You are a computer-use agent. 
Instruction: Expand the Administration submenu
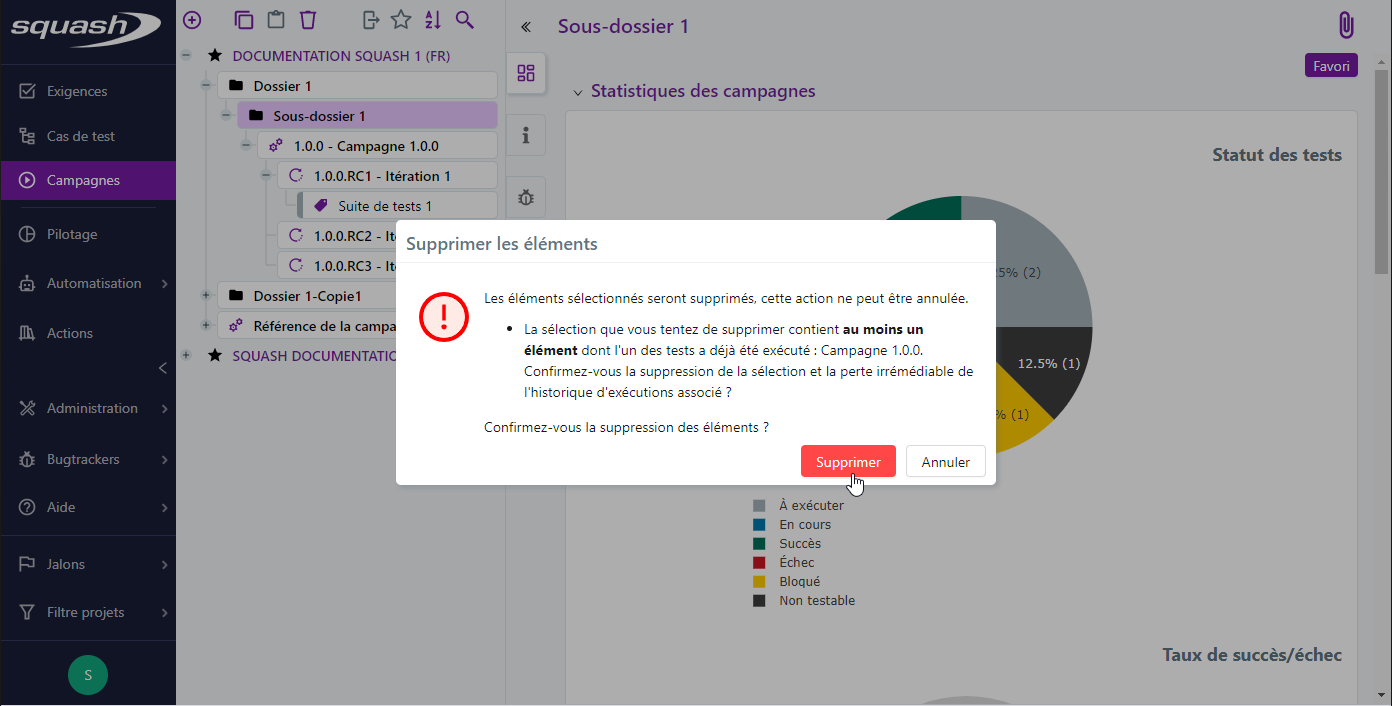pyautogui.click(x=164, y=409)
